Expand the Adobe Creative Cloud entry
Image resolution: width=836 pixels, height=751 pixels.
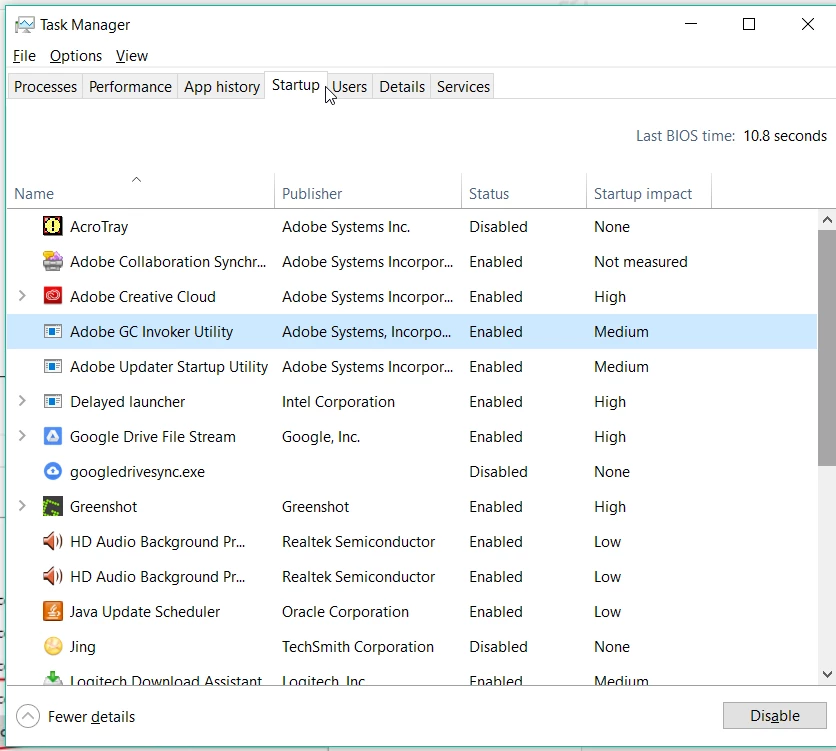click(x=22, y=295)
